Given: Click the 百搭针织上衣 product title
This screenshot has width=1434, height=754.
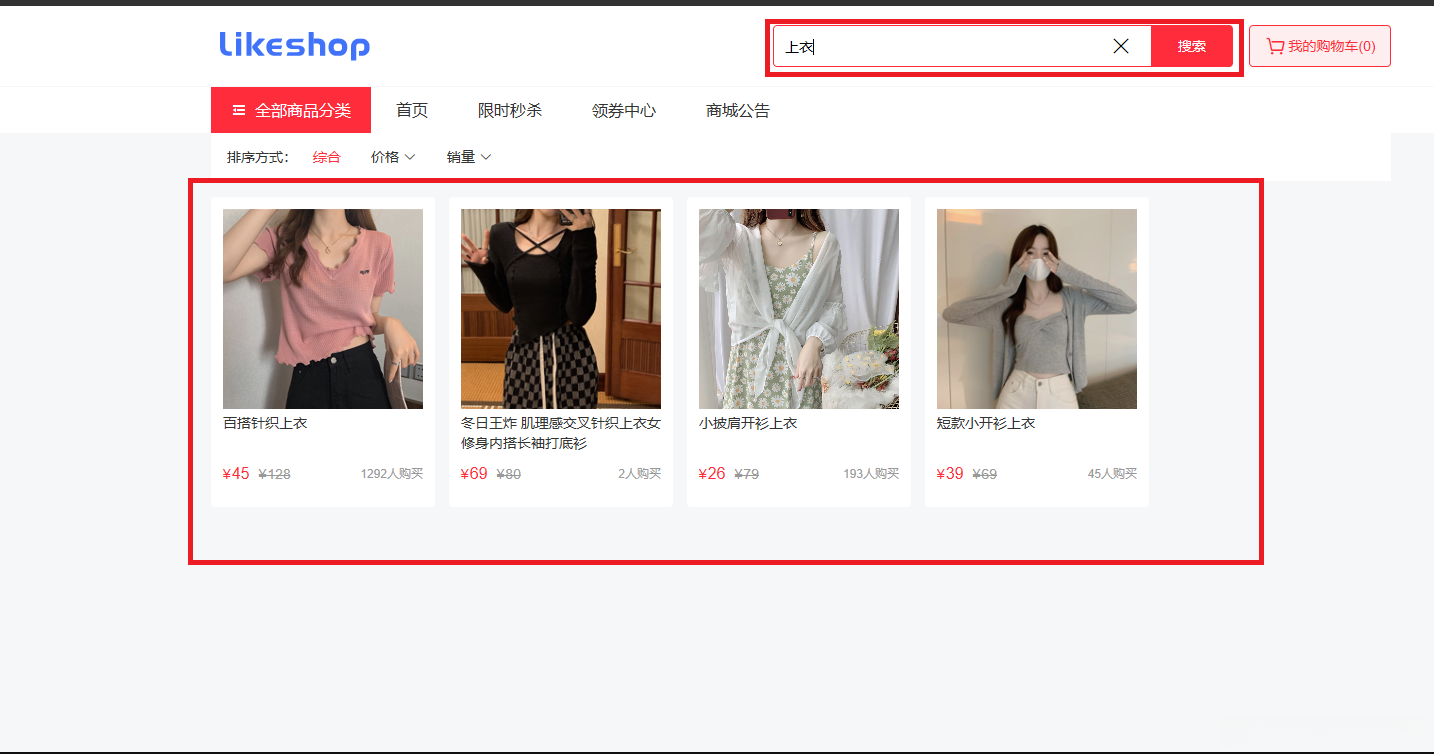Looking at the screenshot, I should (x=265, y=423).
